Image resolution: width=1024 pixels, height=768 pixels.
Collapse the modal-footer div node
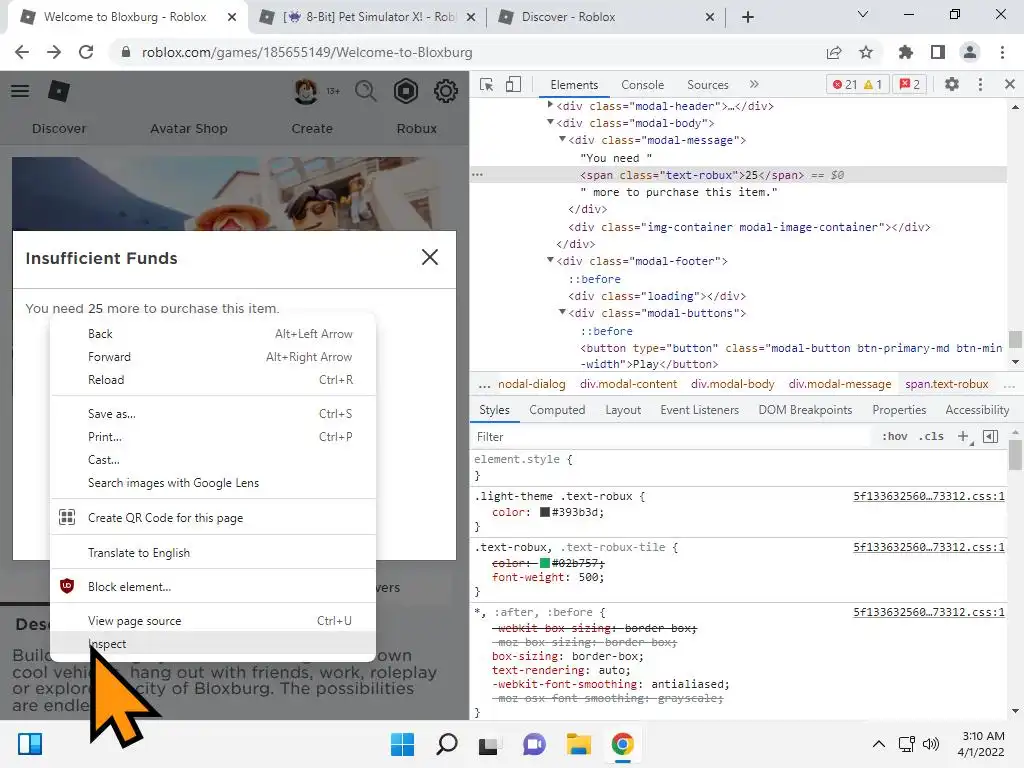click(x=550, y=260)
